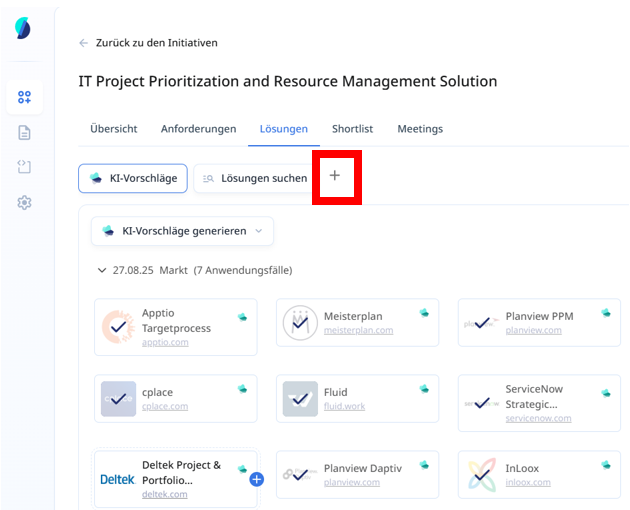
Task: Click the app logo at top left
Action: pos(23,28)
